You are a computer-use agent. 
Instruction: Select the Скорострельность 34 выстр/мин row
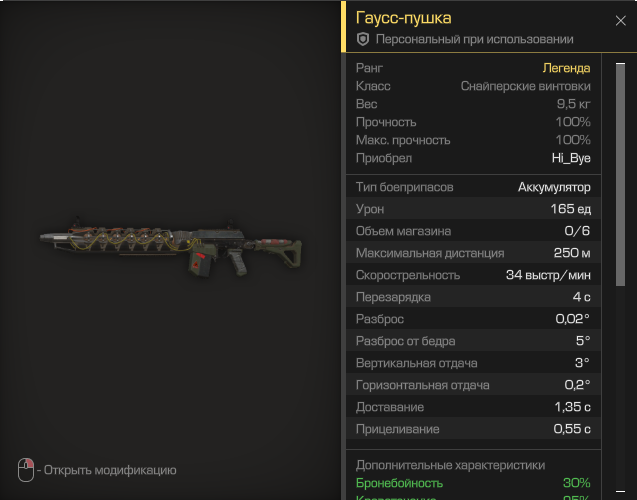pos(473,275)
